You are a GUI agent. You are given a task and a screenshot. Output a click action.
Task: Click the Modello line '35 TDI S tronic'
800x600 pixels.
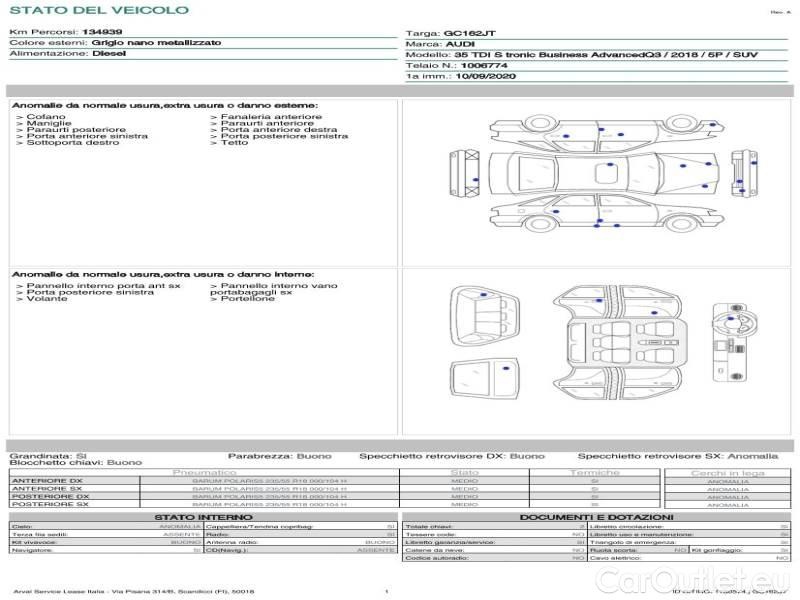pyautogui.click(x=606, y=55)
